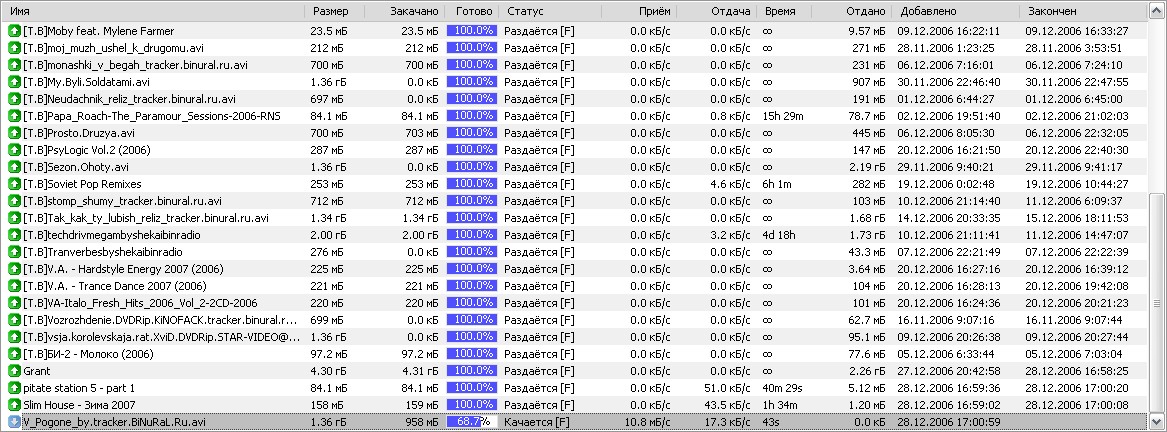Click seeding icon beside Moby feat. Mylene Farmer
The image size is (1167, 432).
pyautogui.click(x=14, y=31)
